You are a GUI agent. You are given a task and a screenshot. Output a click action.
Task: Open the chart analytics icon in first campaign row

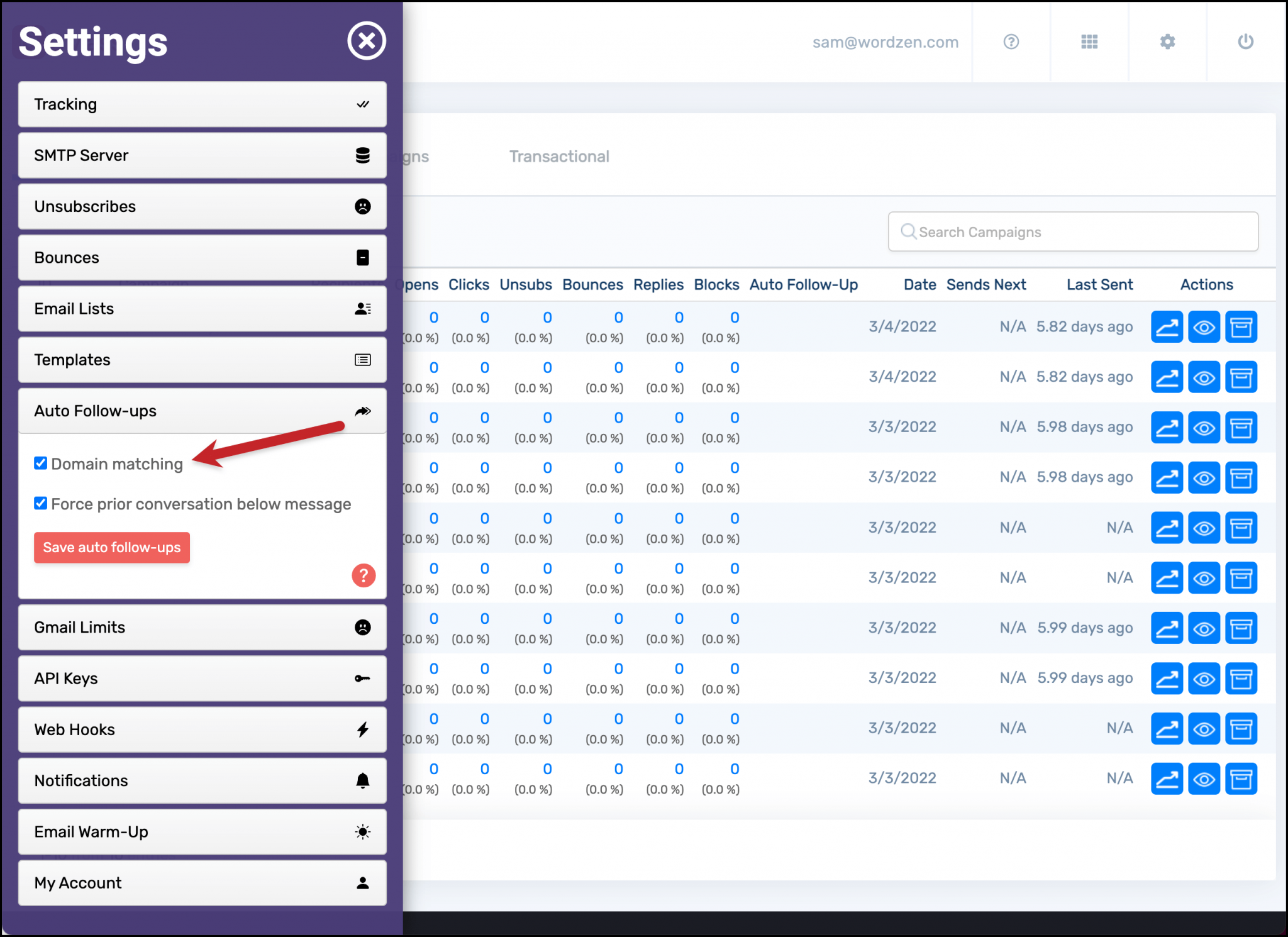coord(1167,327)
